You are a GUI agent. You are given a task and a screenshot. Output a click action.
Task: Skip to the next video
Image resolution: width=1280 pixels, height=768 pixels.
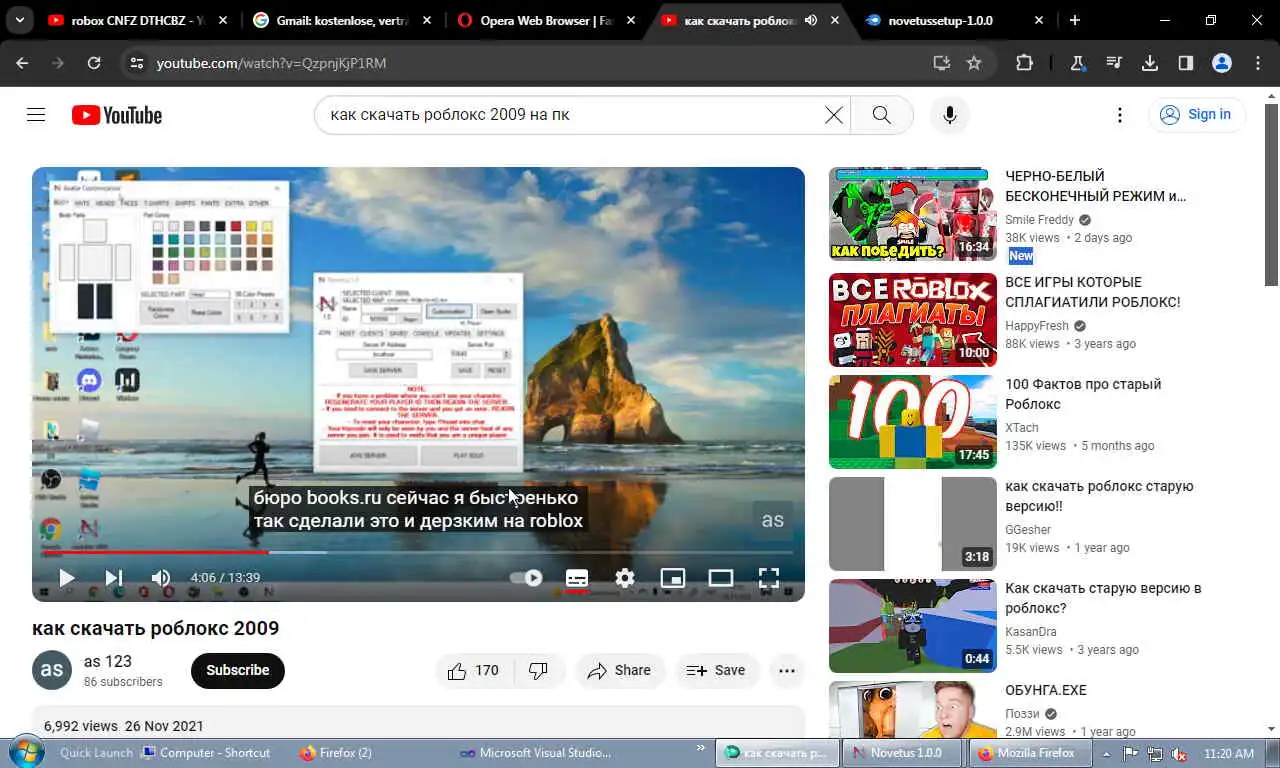(113, 578)
